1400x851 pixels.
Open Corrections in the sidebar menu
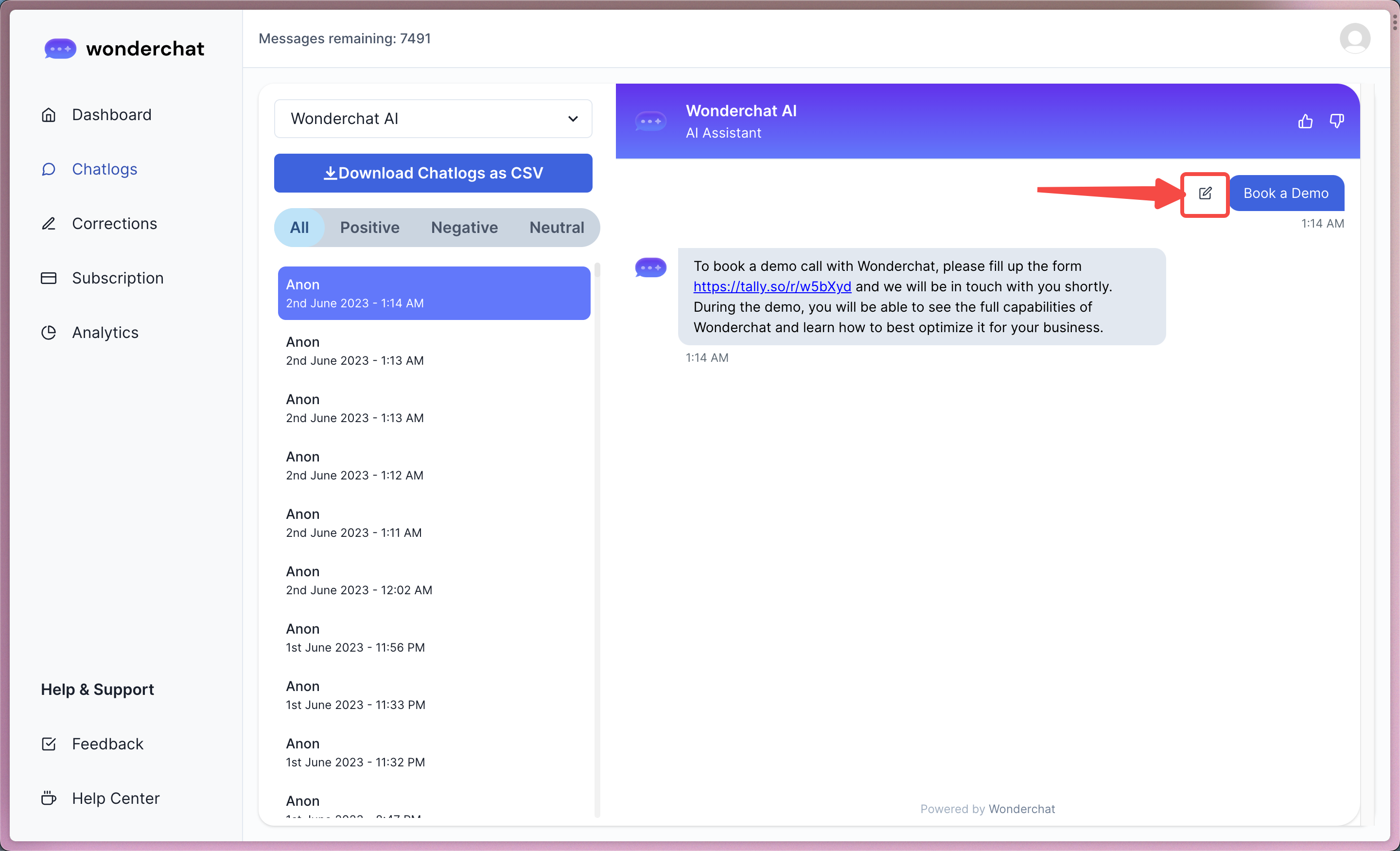click(x=114, y=223)
